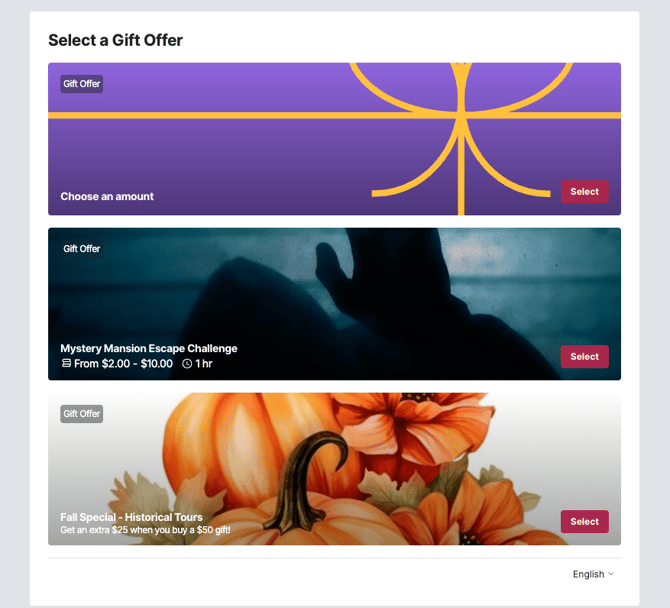The height and width of the screenshot is (608, 670).
Task: Click the clock icon next to 1 hr
Action: coord(187,364)
